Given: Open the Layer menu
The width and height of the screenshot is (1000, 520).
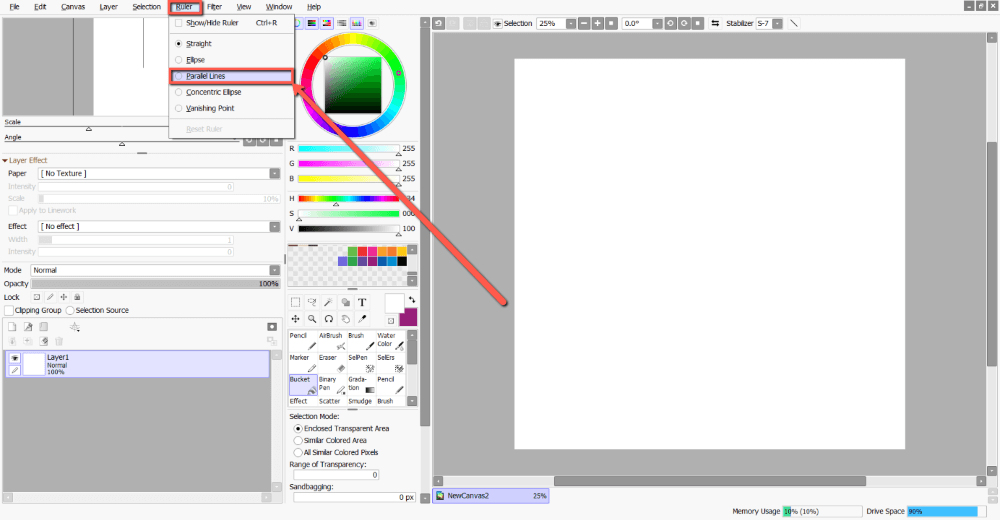Looking at the screenshot, I should pyautogui.click(x=108, y=6).
